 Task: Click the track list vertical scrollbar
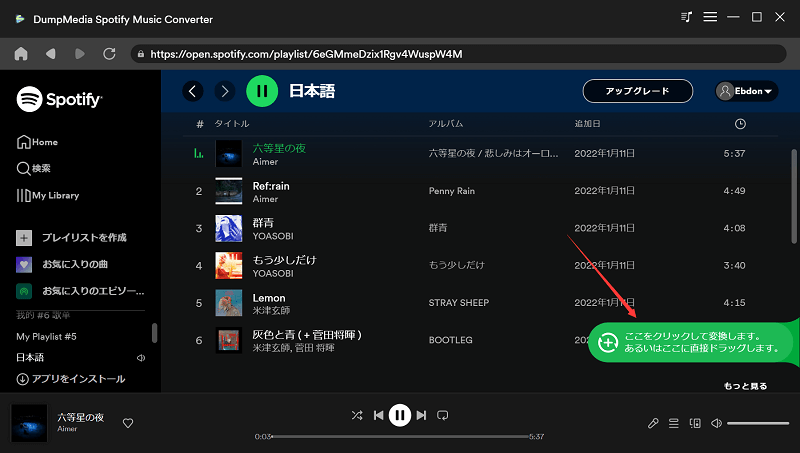pos(794,196)
